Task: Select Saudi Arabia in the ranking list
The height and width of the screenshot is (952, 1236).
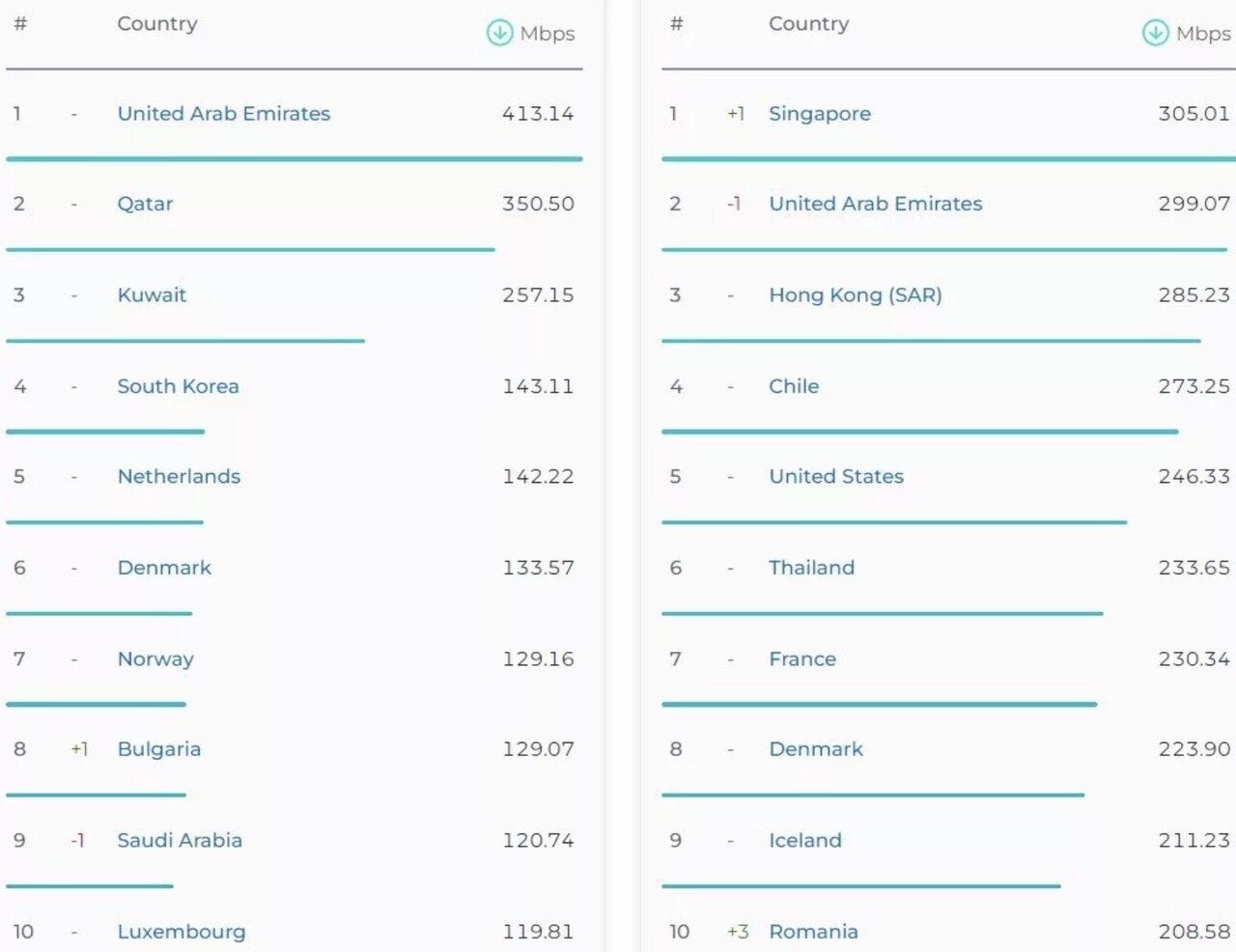Action: [180, 840]
